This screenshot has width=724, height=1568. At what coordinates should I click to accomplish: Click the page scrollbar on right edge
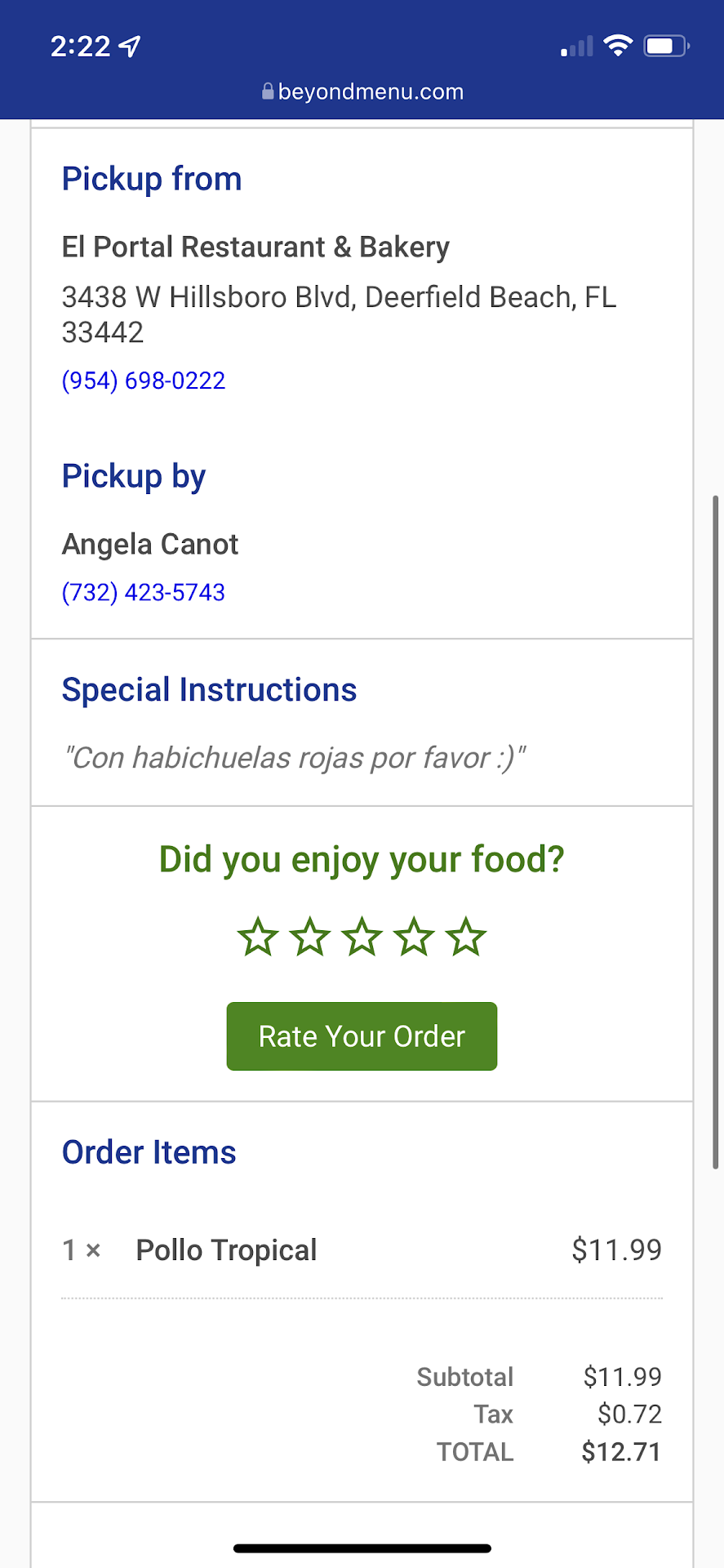(x=717, y=831)
